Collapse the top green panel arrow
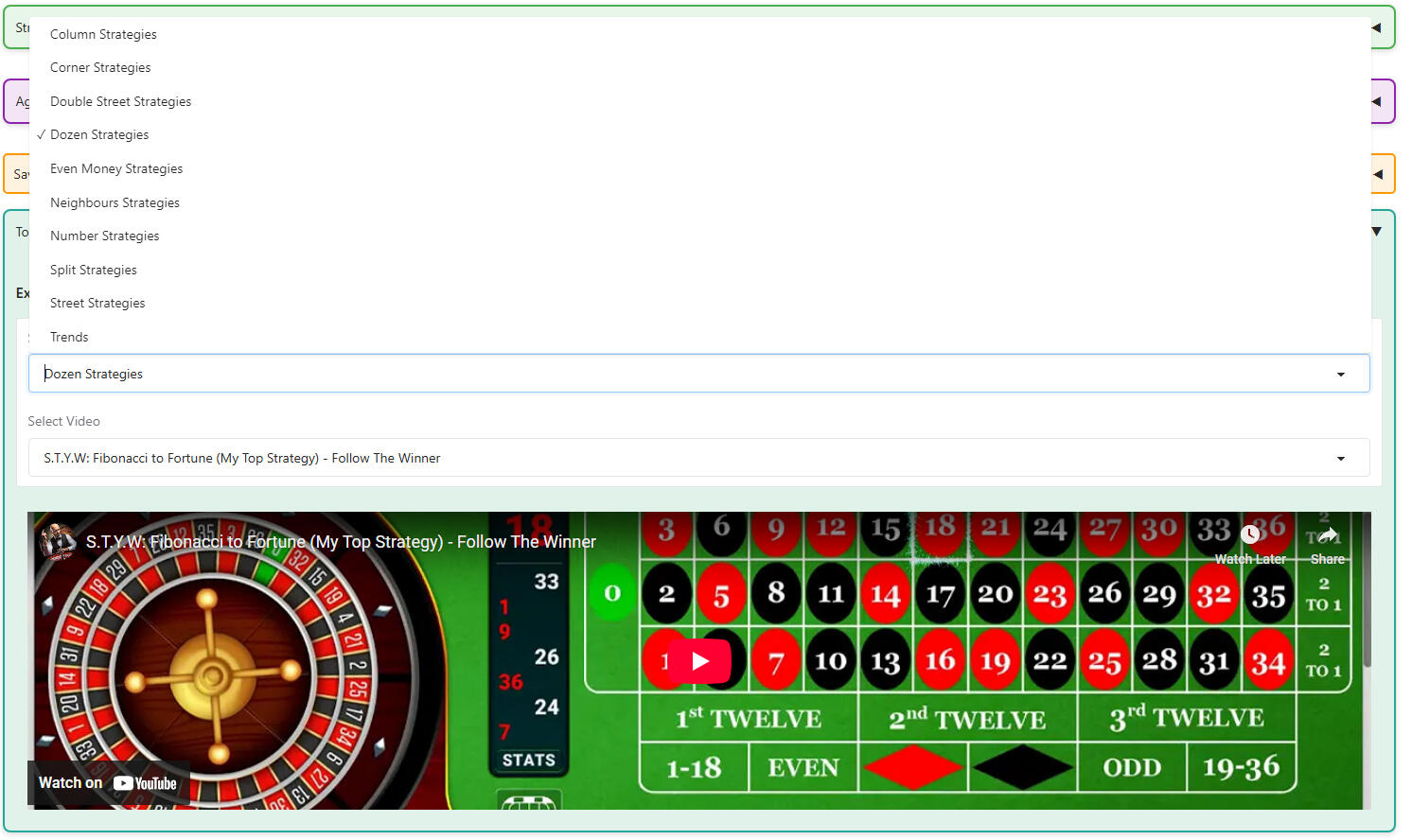Viewport: 1412px width, 840px height. click(x=1377, y=27)
